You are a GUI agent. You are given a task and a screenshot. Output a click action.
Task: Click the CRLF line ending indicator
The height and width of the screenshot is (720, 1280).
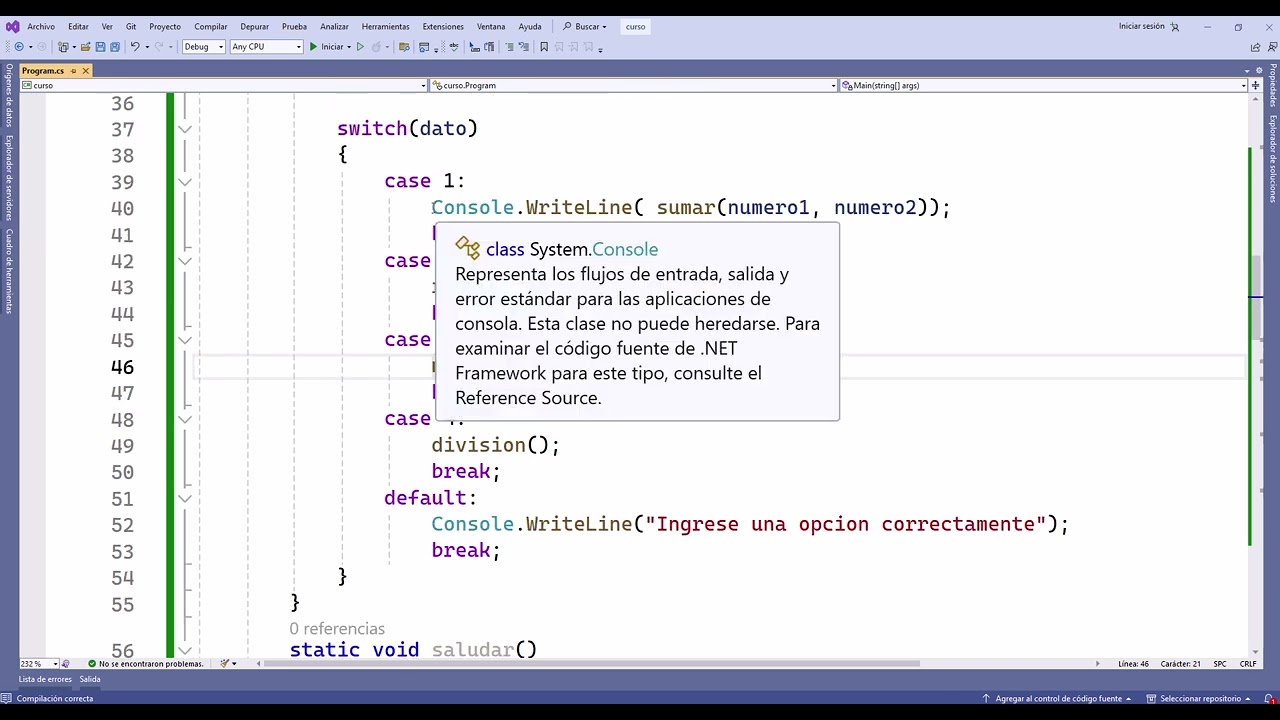point(1248,664)
